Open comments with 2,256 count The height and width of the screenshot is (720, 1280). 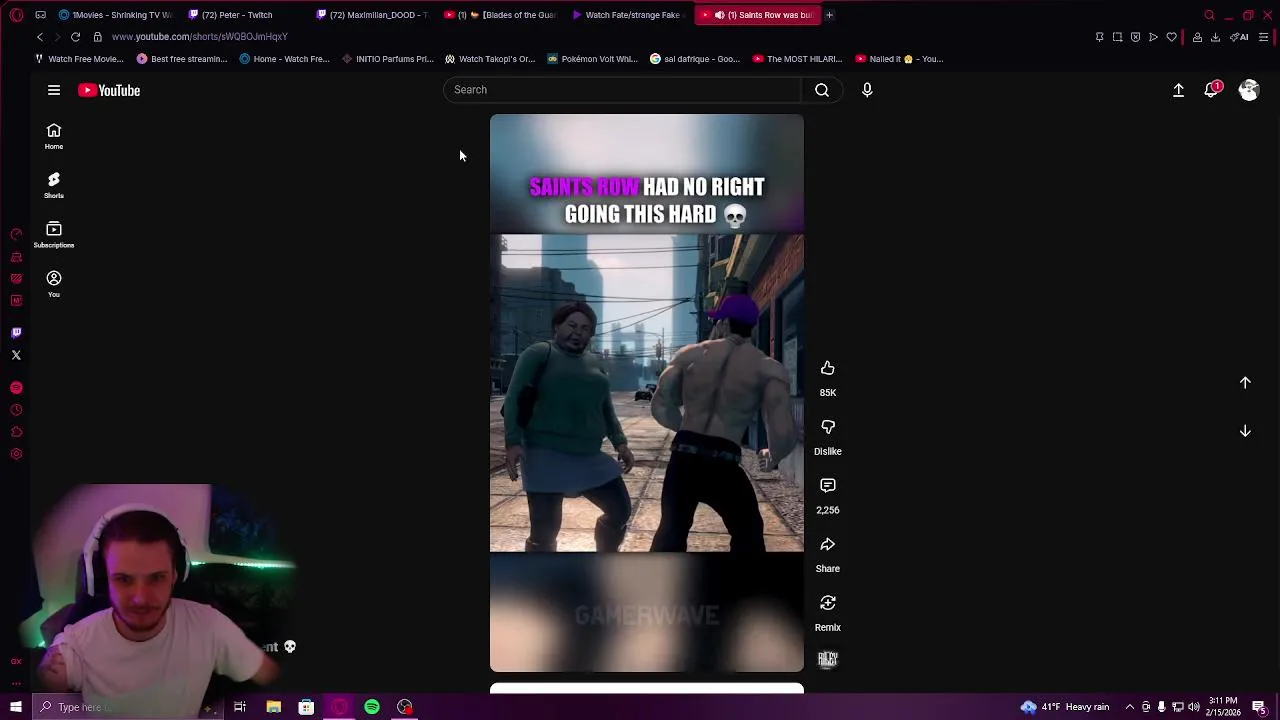tap(828, 486)
